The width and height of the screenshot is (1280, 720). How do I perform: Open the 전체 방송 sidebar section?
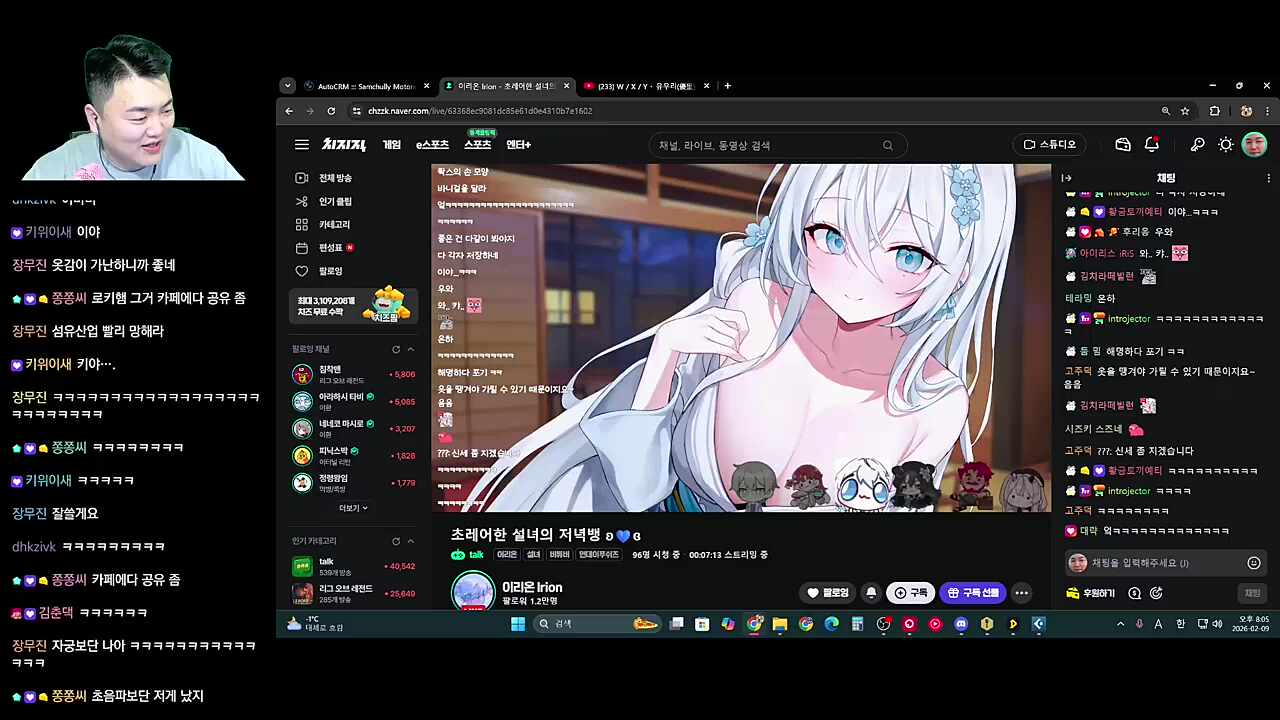tap(334, 178)
